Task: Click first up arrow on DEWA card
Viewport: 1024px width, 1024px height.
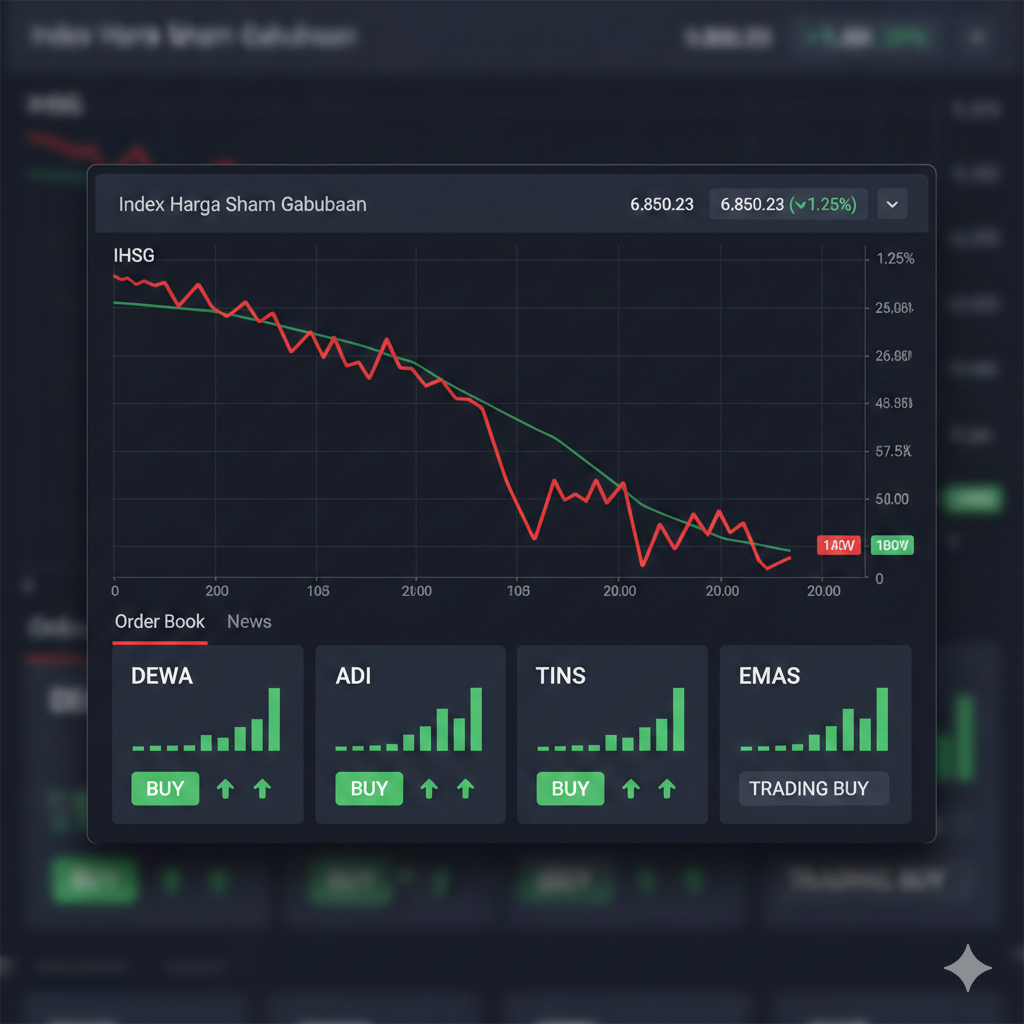Action: coord(225,789)
